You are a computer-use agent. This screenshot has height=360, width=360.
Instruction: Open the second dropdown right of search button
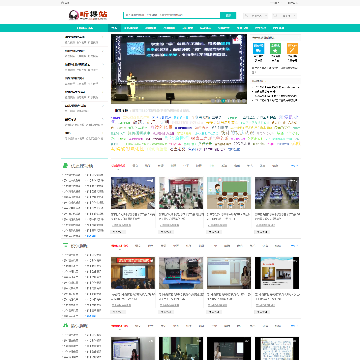284,16
